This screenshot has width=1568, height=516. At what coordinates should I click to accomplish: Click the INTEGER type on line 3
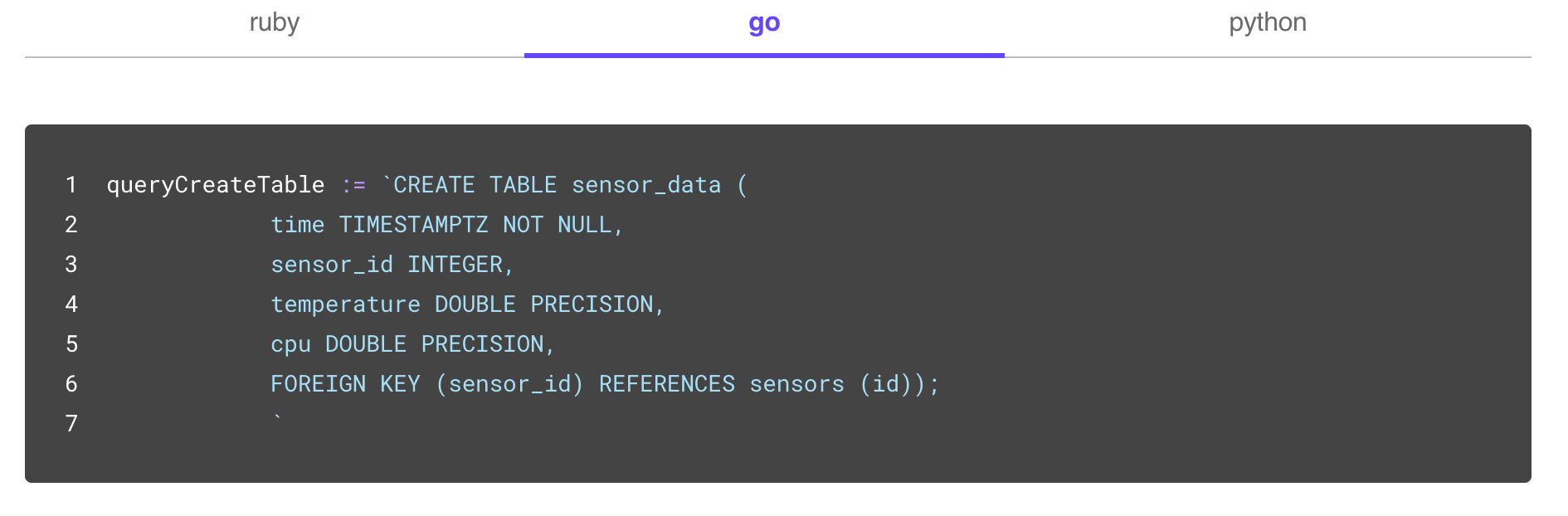click(x=455, y=265)
